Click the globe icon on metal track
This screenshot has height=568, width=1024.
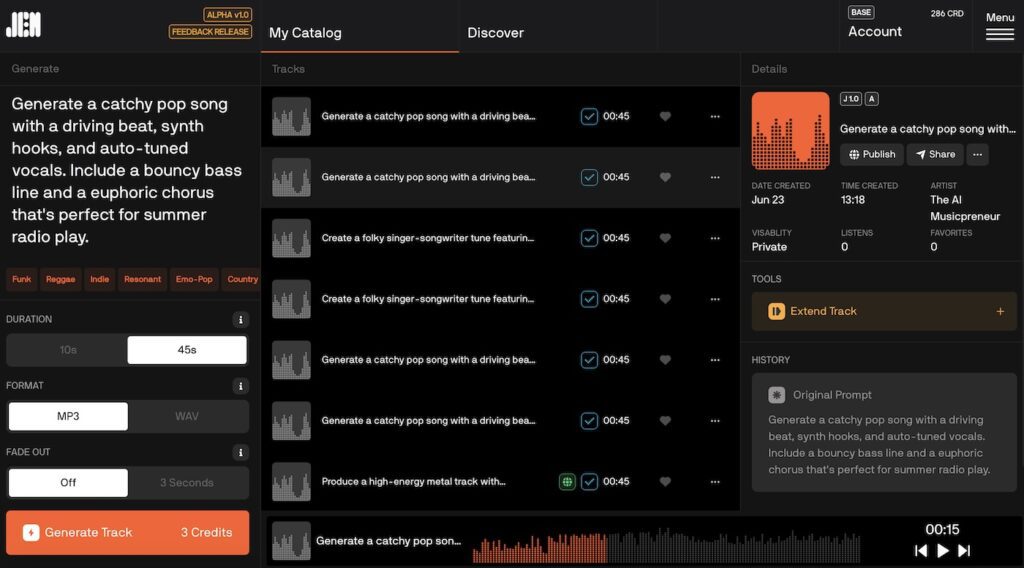567,481
